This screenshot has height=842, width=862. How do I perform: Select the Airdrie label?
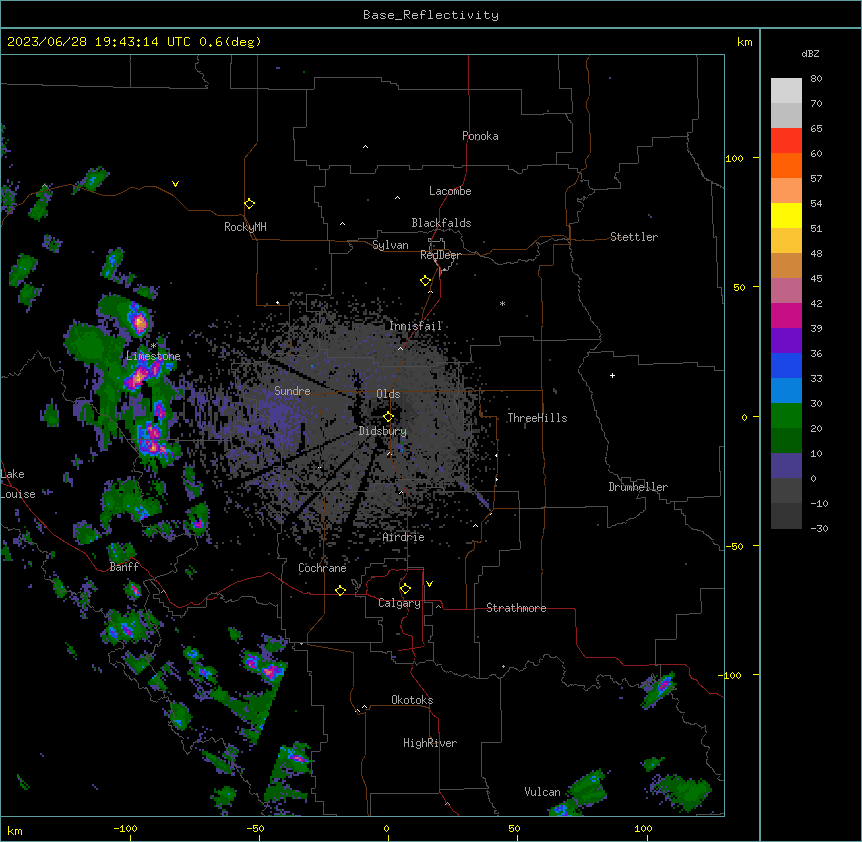[x=404, y=537]
